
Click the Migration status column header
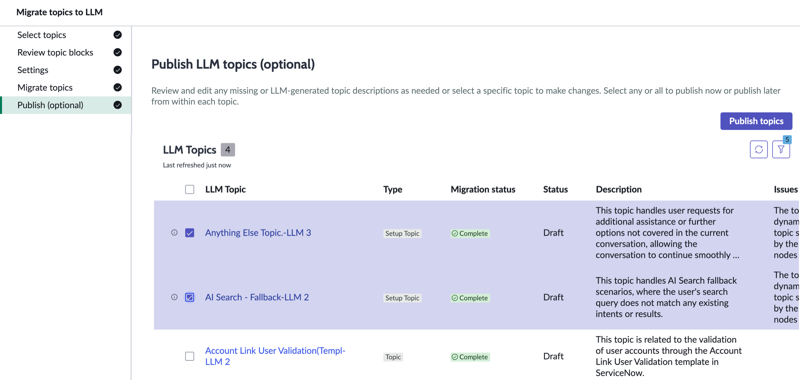pyautogui.click(x=483, y=189)
